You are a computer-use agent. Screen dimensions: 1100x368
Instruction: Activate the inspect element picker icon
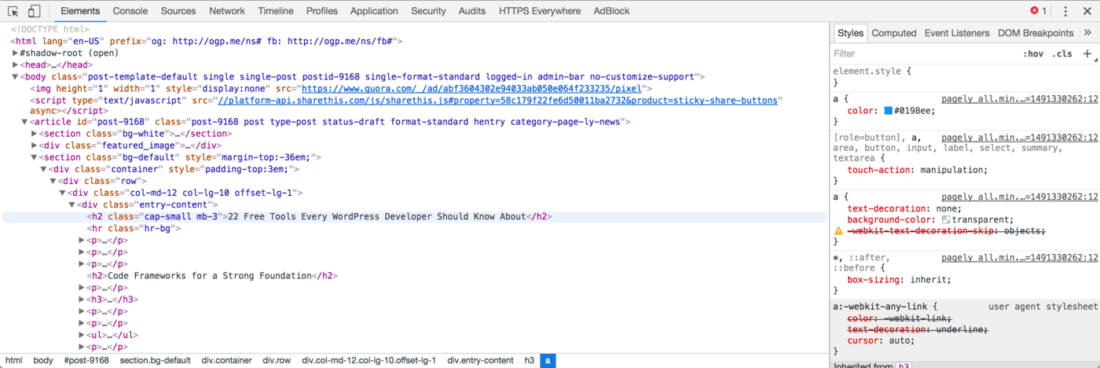pyautogui.click(x=13, y=11)
